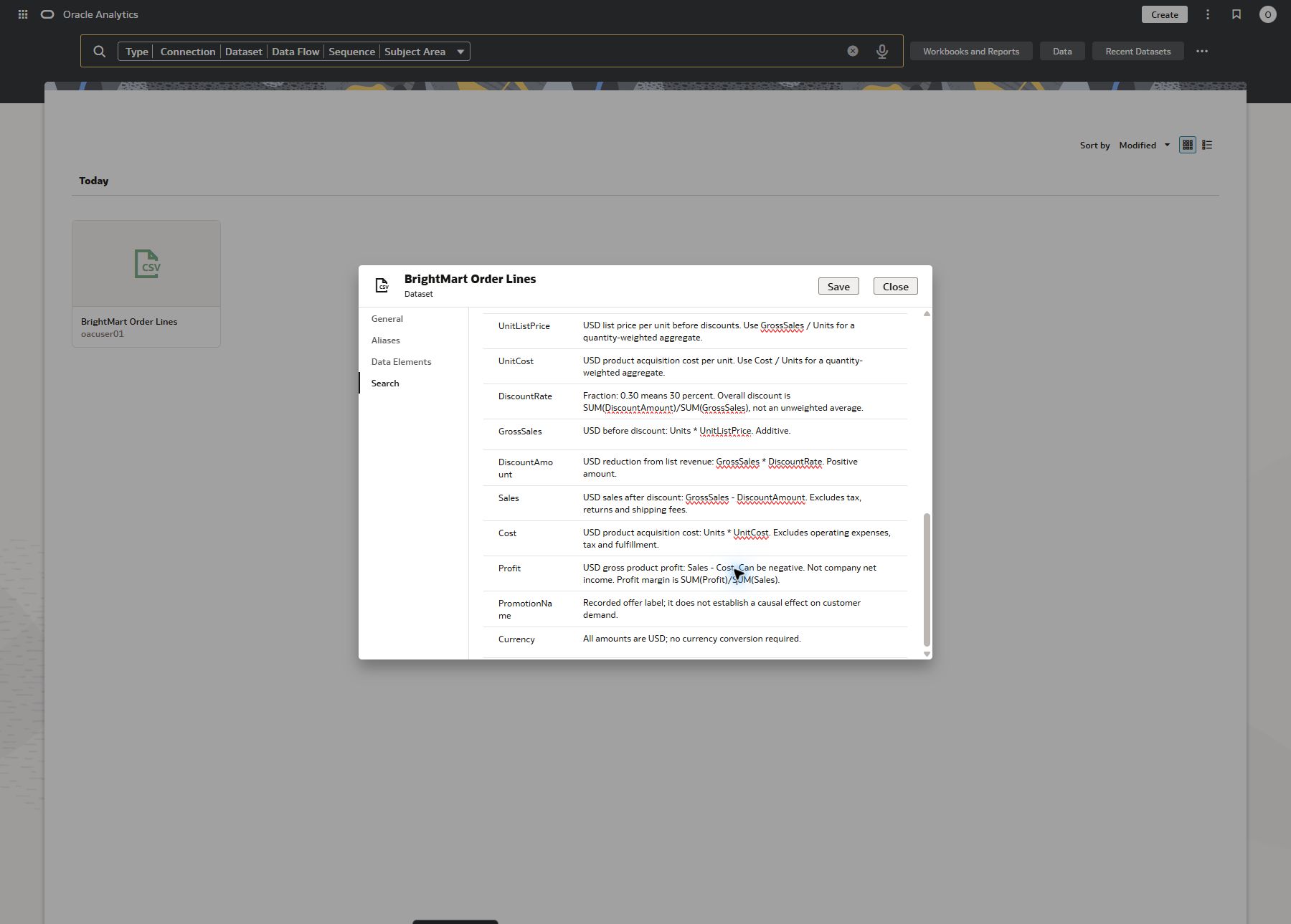Click the Oracle Analytics logo icon
The height and width of the screenshot is (924, 1291).
pyautogui.click(x=47, y=14)
